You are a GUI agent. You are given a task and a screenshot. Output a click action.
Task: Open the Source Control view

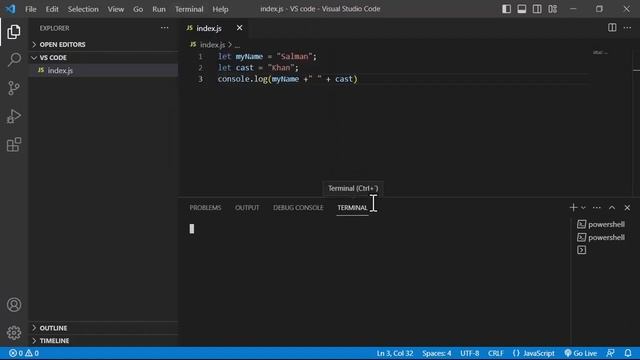coord(14,88)
